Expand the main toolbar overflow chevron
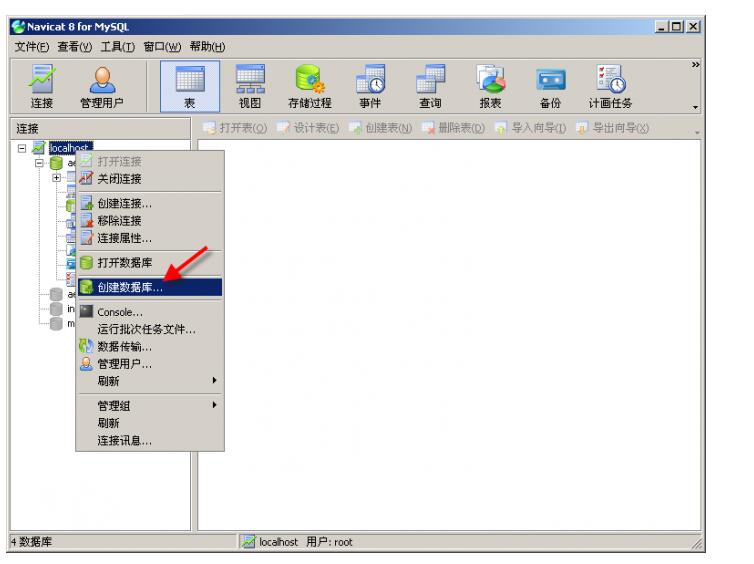This screenshot has width=754, height=564. (695, 64)
